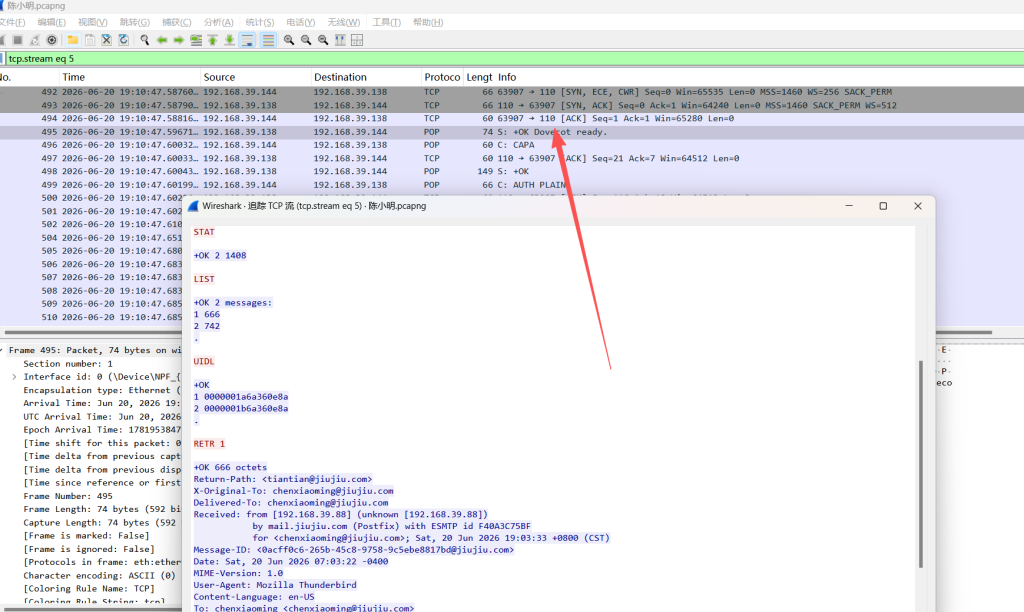Save capture file toolbar icon
This screenshot has height=612, width=1024.
point(90,40)
